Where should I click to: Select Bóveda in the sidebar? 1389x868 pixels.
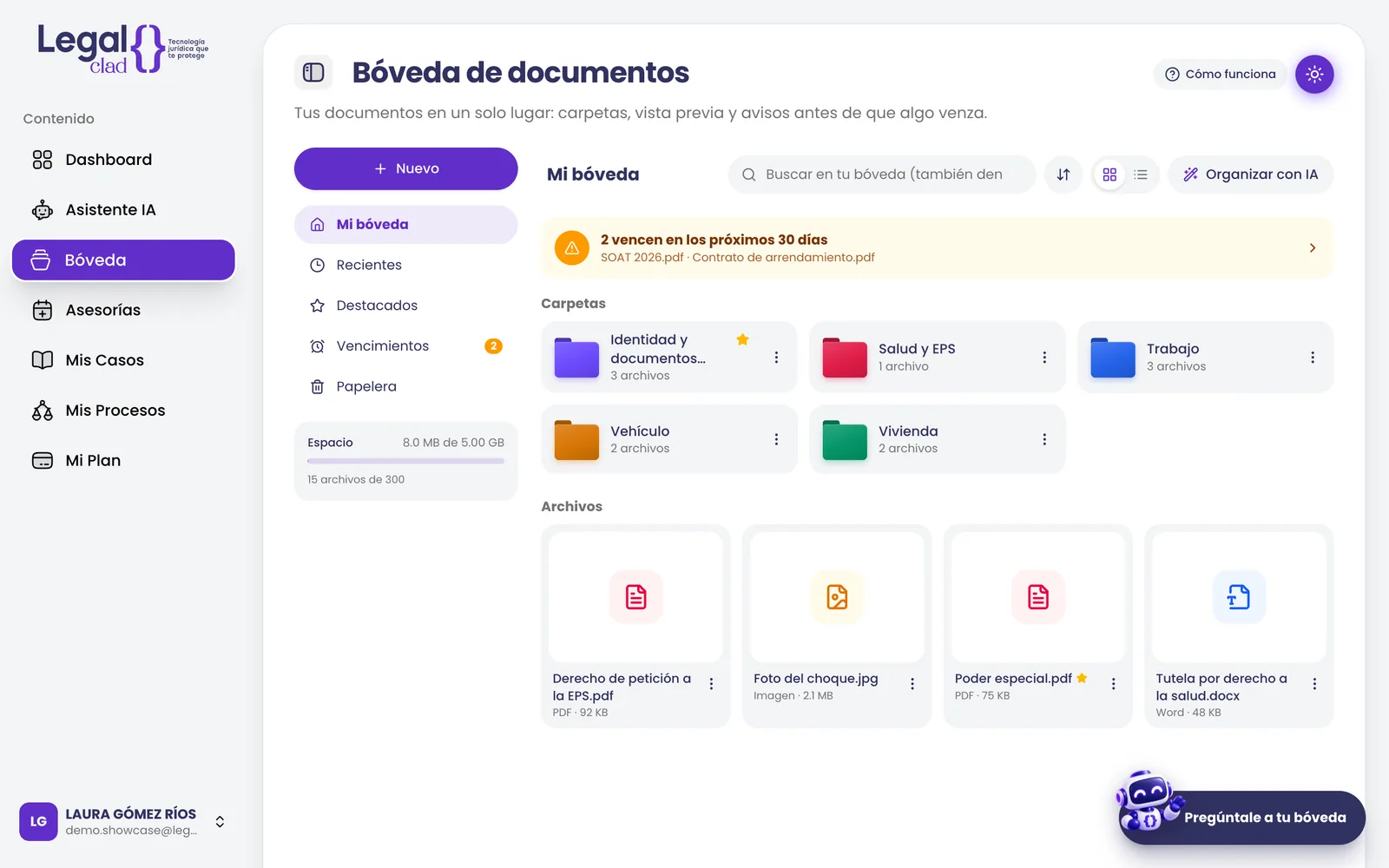pos(123,260)
